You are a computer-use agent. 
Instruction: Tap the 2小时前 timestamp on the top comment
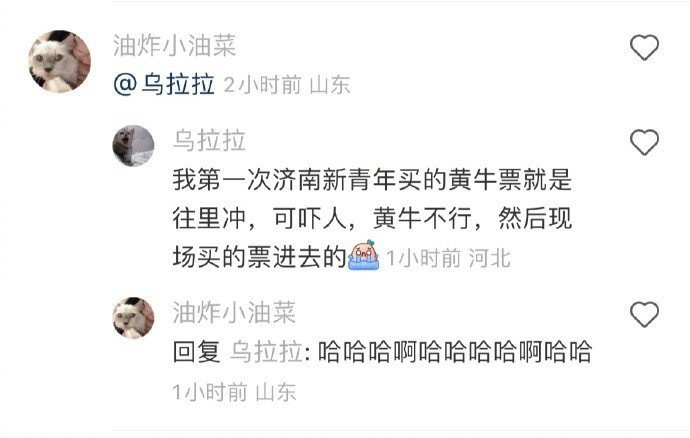pos(263,85)
